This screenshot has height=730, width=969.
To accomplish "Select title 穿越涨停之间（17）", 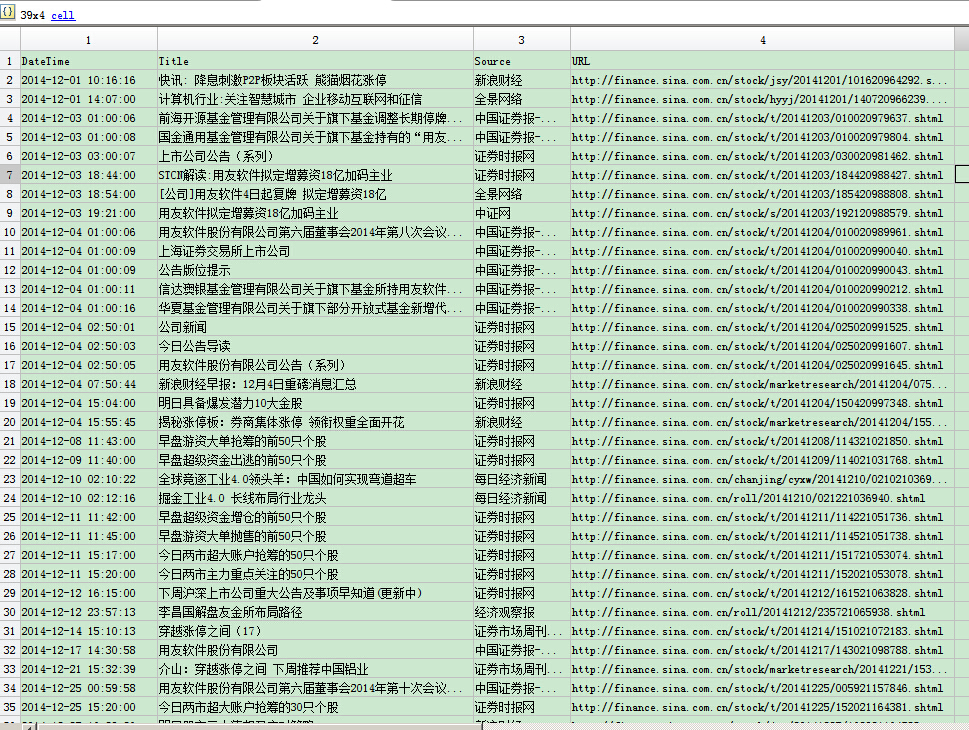I will coord(315,631).
